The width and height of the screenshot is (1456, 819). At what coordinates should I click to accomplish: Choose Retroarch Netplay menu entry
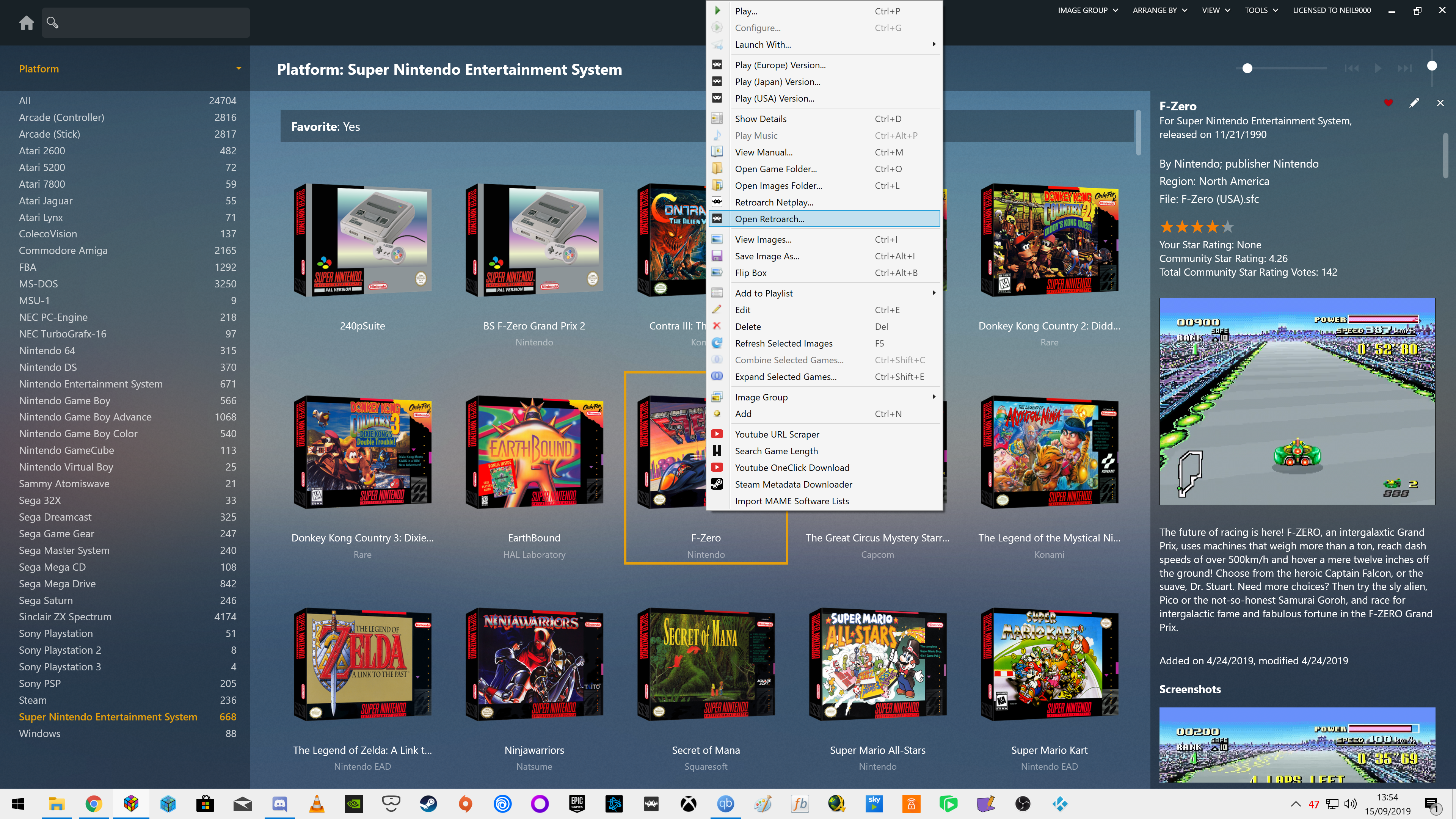pyautogui.click(x=824, y=202)
